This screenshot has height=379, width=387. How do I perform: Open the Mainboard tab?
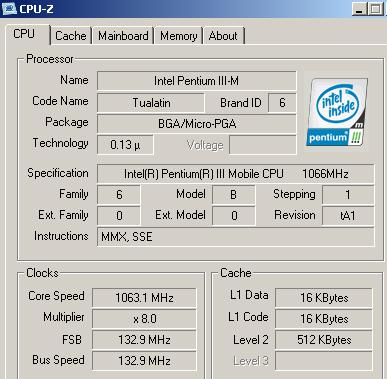123,36
